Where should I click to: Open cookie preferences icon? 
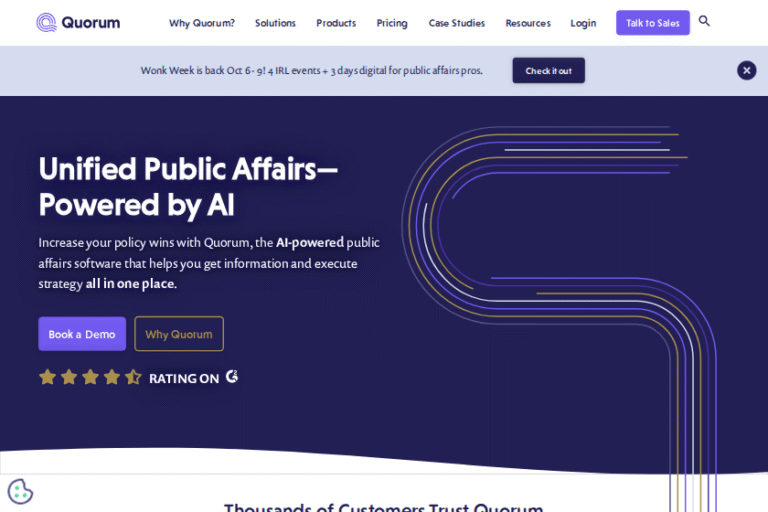pos(20,491)
